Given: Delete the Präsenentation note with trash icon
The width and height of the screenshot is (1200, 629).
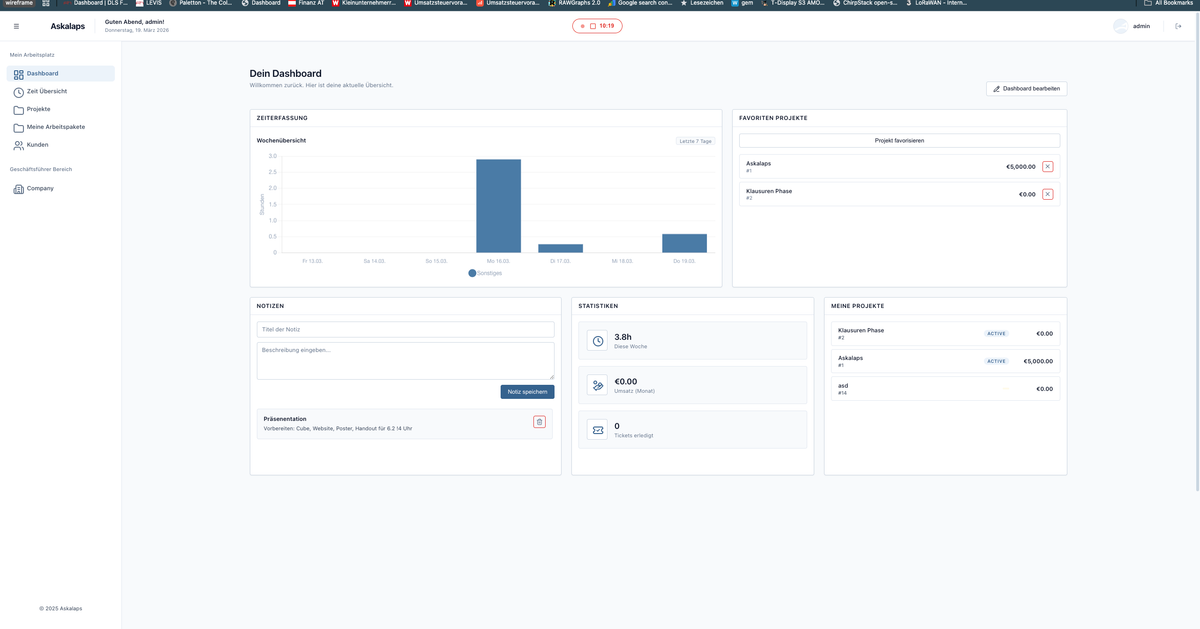Looking at the screenshot, I should [x=539, y=422].
